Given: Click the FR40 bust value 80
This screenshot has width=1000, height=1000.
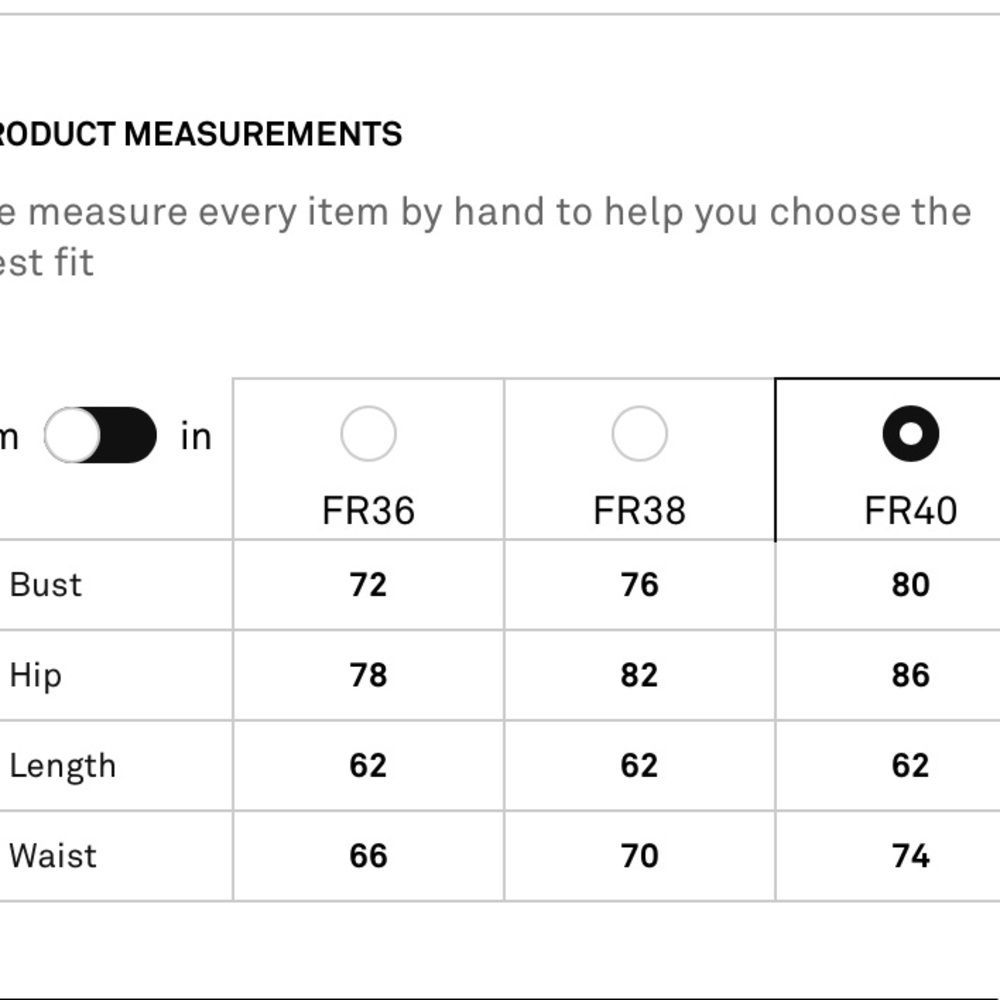Looking at the screenshot, I should click(910, 585).
